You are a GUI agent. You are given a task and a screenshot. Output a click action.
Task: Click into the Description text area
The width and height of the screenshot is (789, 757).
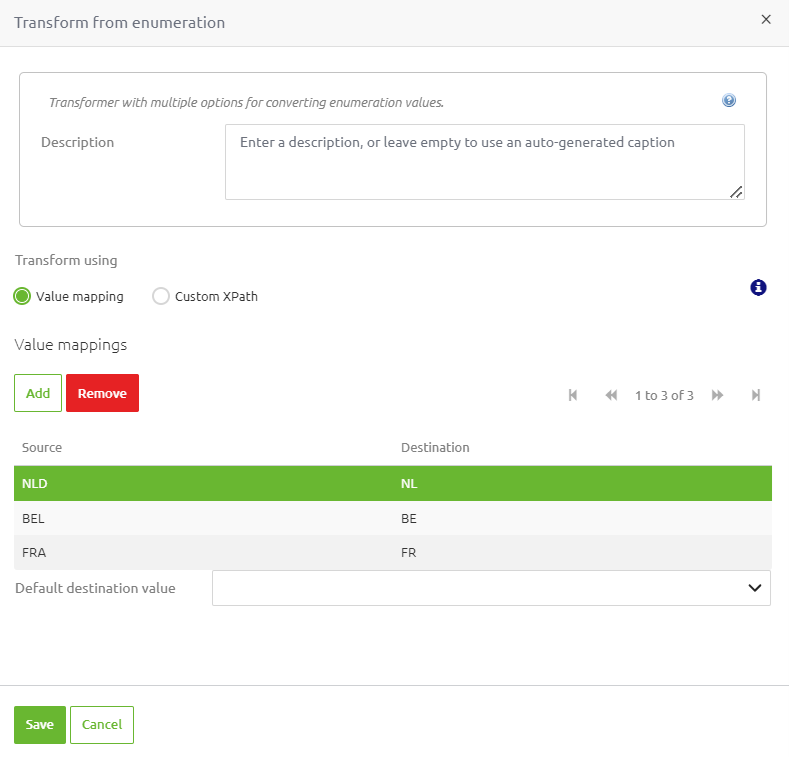click(485, 162)
